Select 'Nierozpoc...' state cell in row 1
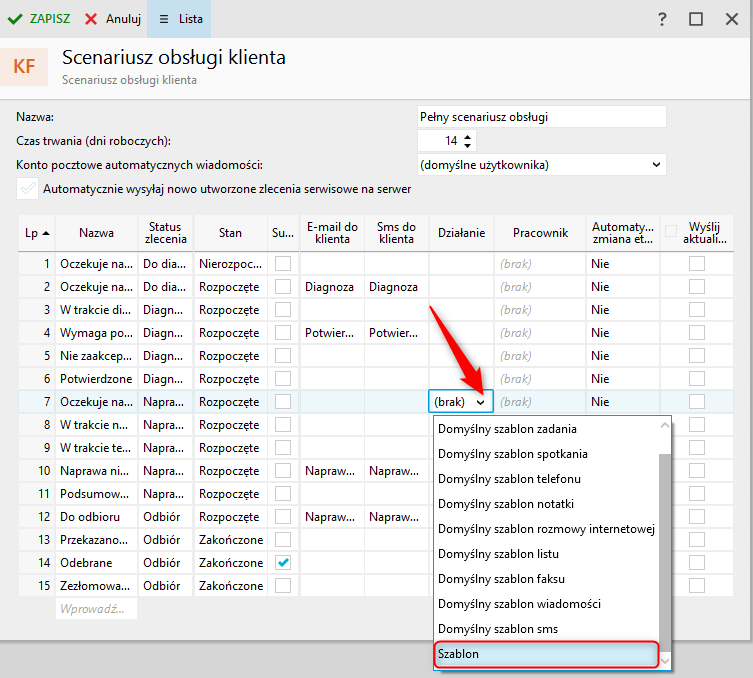 (230, 264)
